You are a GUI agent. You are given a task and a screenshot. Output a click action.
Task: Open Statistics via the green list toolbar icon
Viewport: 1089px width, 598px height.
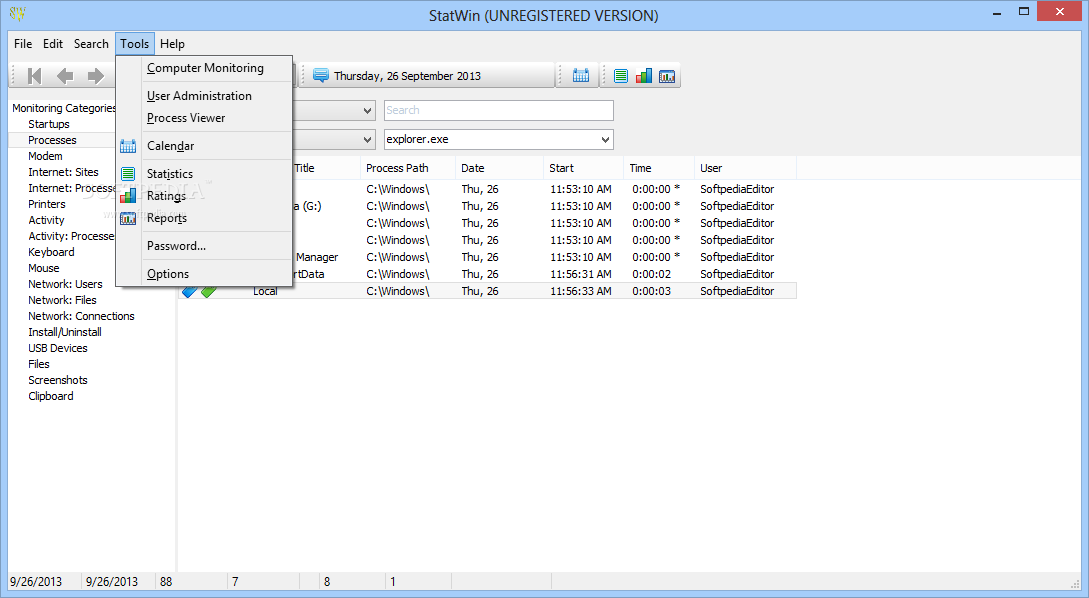(621, 76)
